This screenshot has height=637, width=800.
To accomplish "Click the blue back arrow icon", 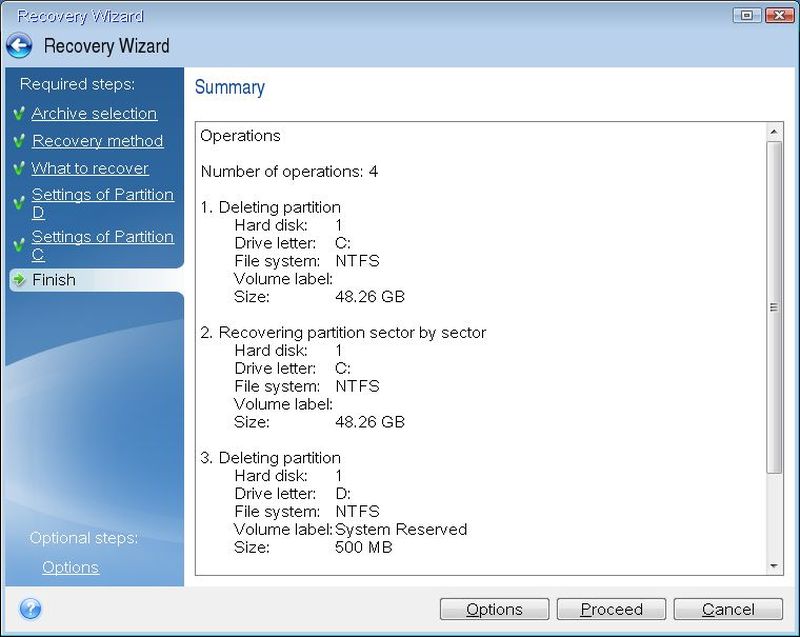I will tap(19, 46).
